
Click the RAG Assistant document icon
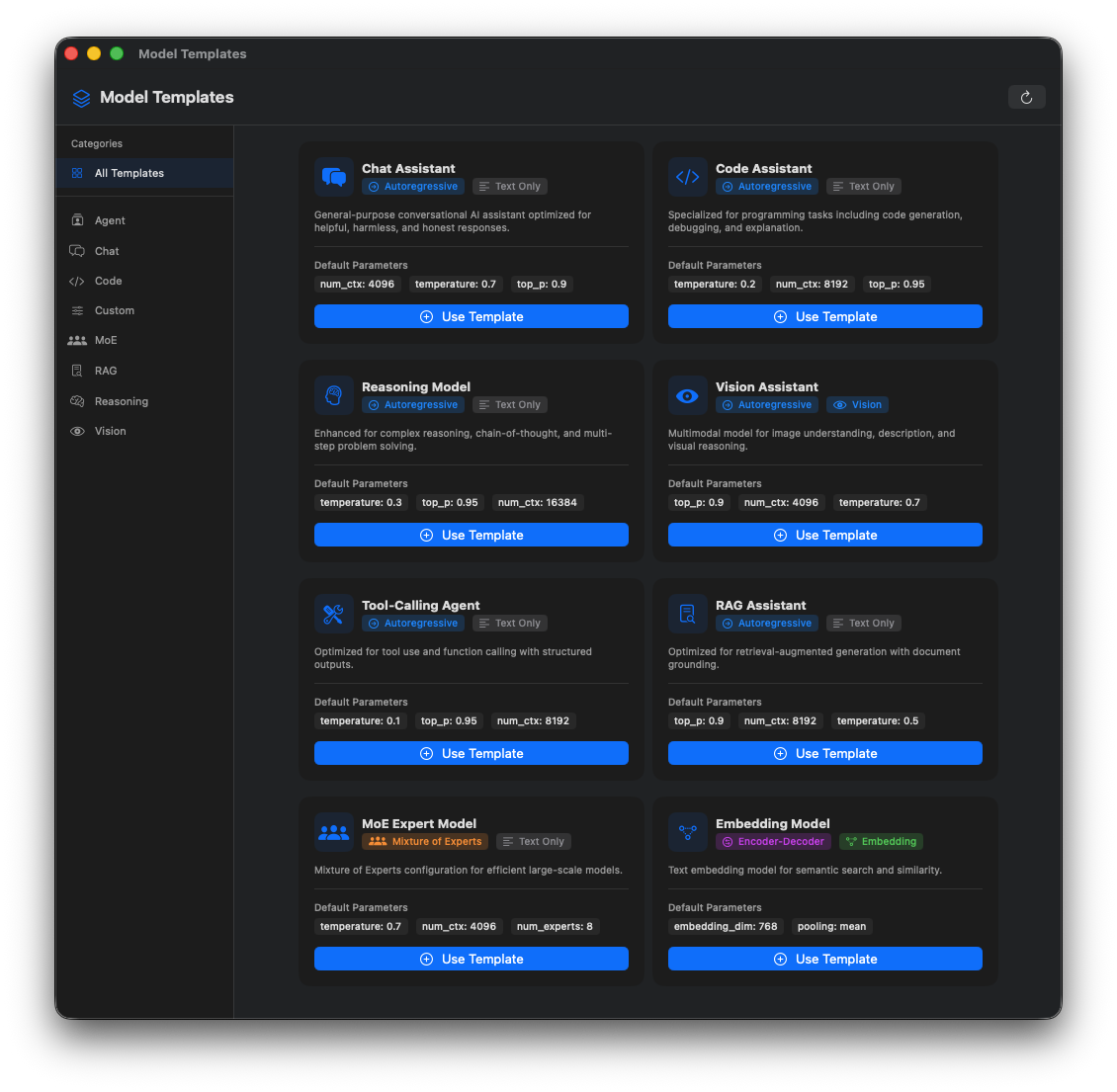click(x=688, y=615)
